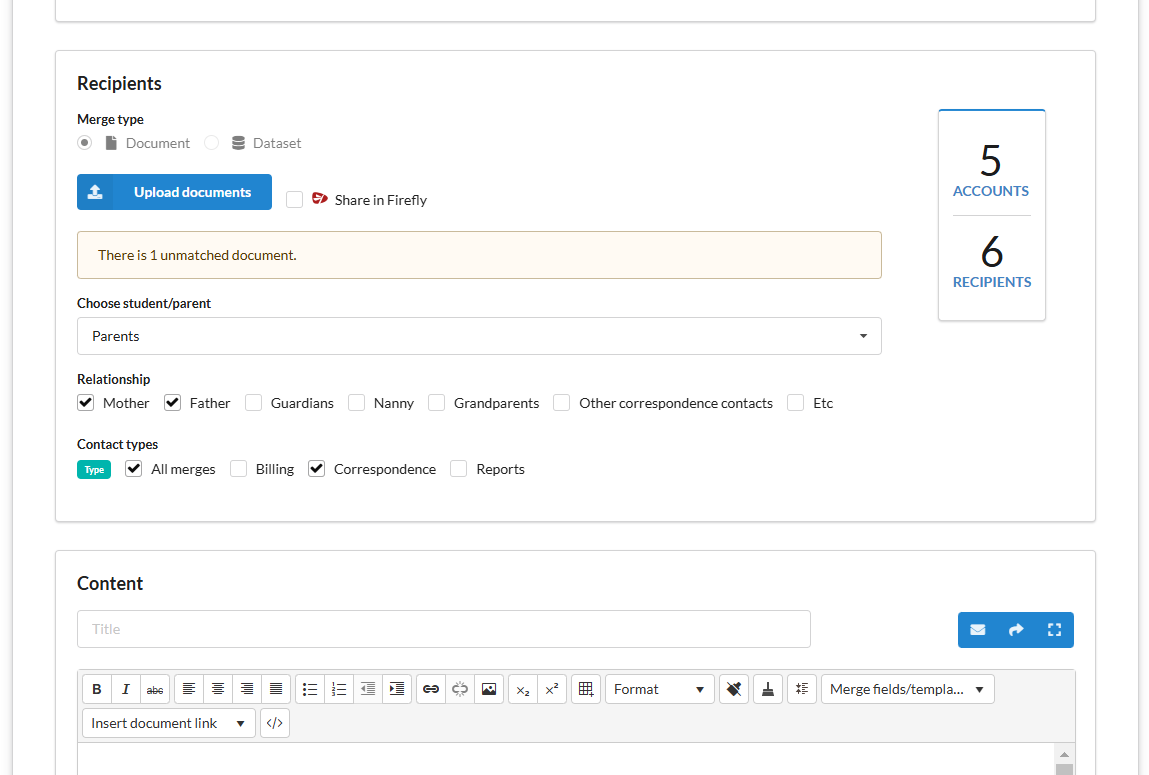Open the Format dropdown in the editor
The image size is (1149, 775).
coord(659,689)
